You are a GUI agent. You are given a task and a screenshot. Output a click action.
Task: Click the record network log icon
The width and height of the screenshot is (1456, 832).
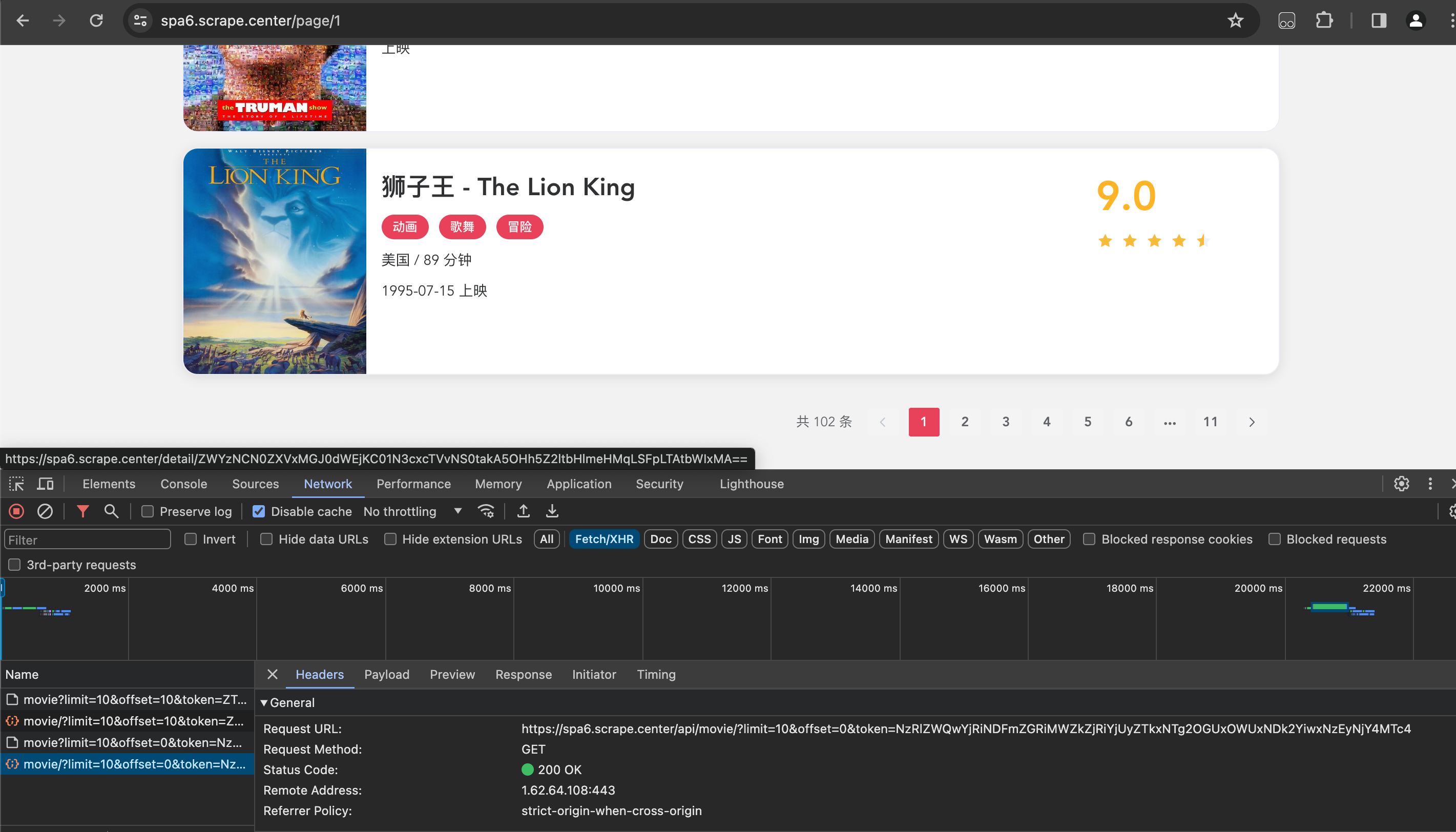16,511
